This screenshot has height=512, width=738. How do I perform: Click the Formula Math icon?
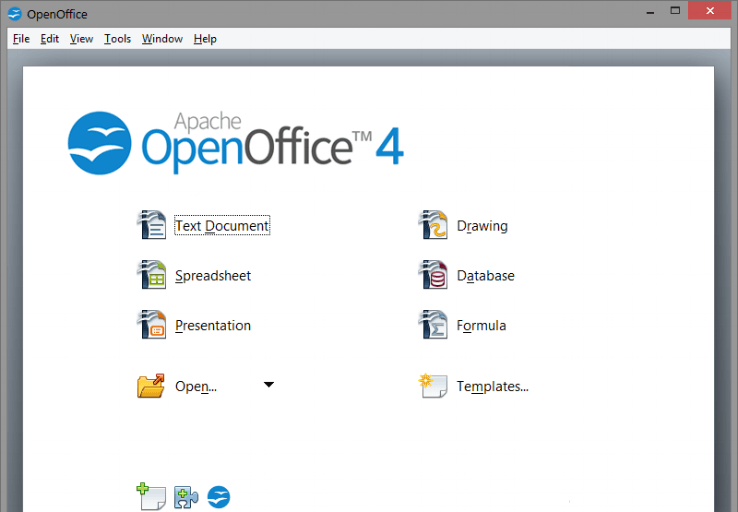tap(433, 324)
